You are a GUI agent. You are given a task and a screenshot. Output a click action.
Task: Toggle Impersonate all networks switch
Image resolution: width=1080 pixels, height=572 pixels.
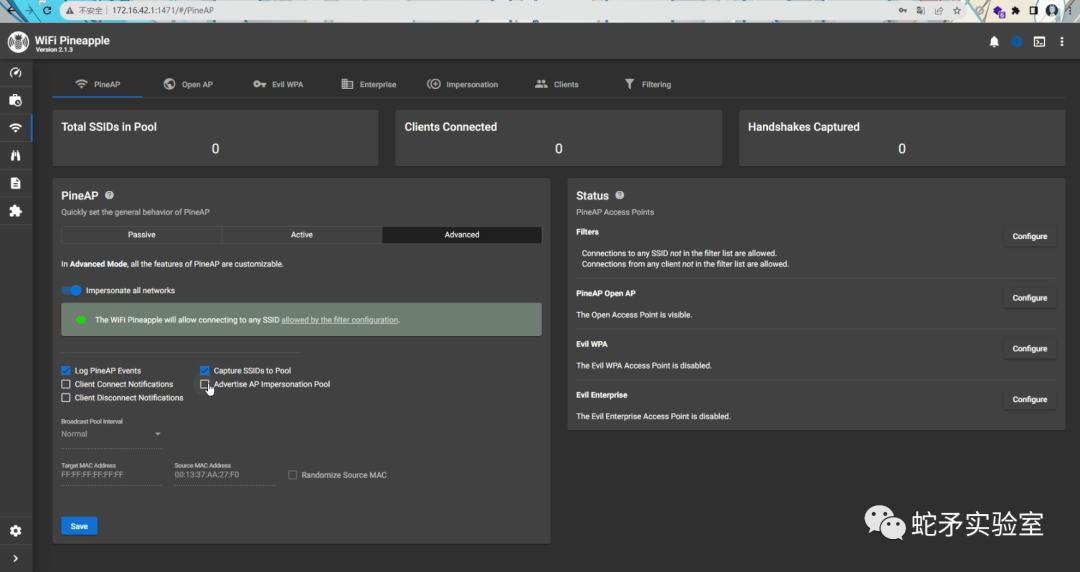tap(72, 290)
